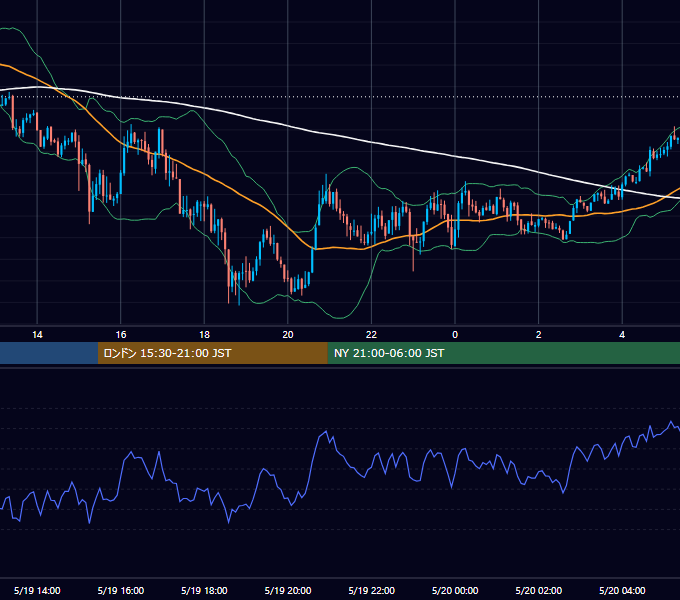Click the 5/20 02:00 date label
Viewport: 680px width, 600px height.
[539, 590]
